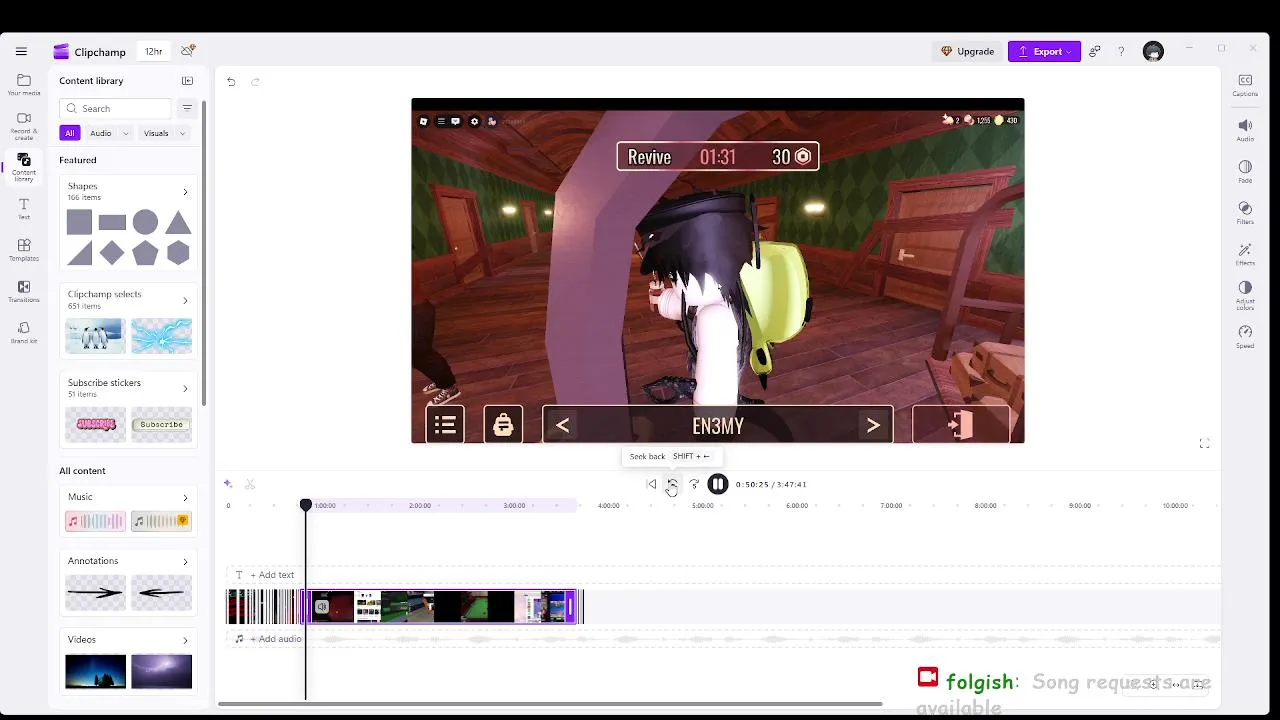
Task: Click the Upgrade button
Action: pos(967,51)
